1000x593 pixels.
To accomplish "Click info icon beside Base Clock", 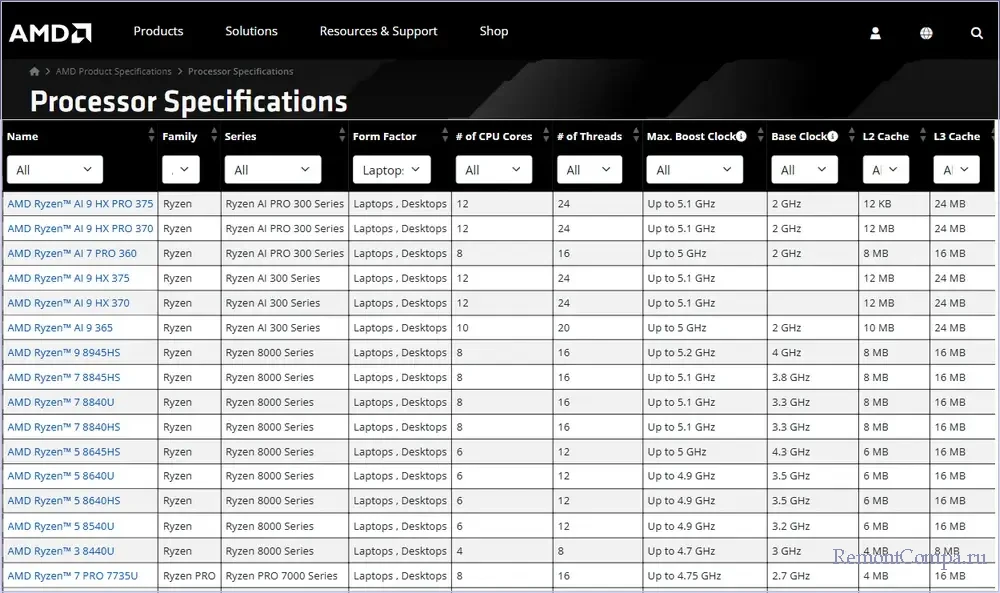I will pos(834,136).
